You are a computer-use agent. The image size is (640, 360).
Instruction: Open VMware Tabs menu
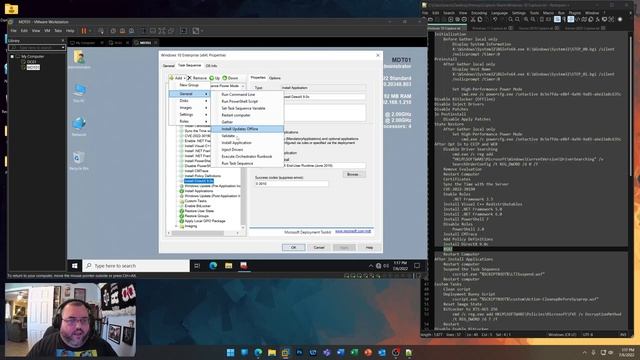coord(58,31)
